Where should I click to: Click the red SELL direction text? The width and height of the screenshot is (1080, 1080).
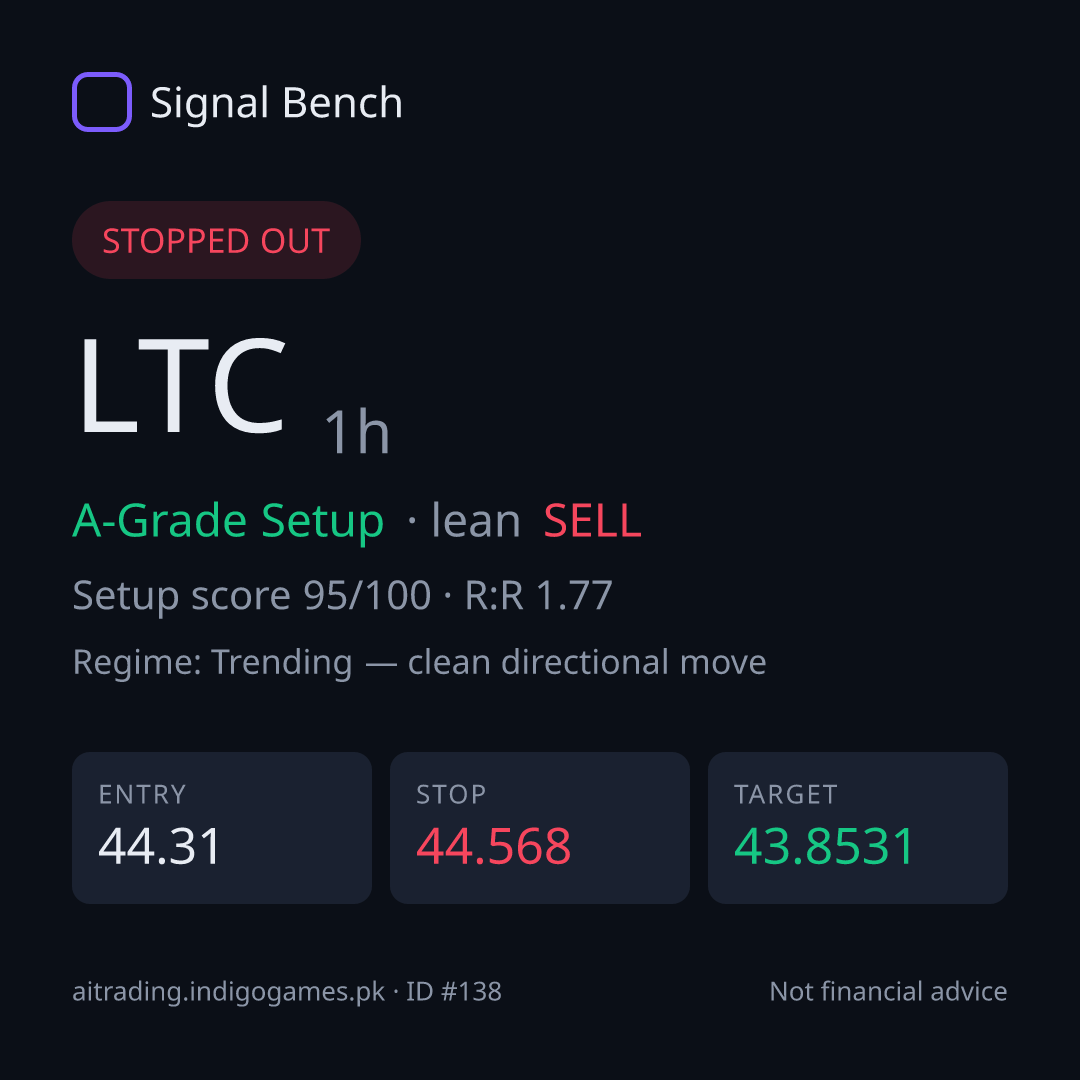592,521
